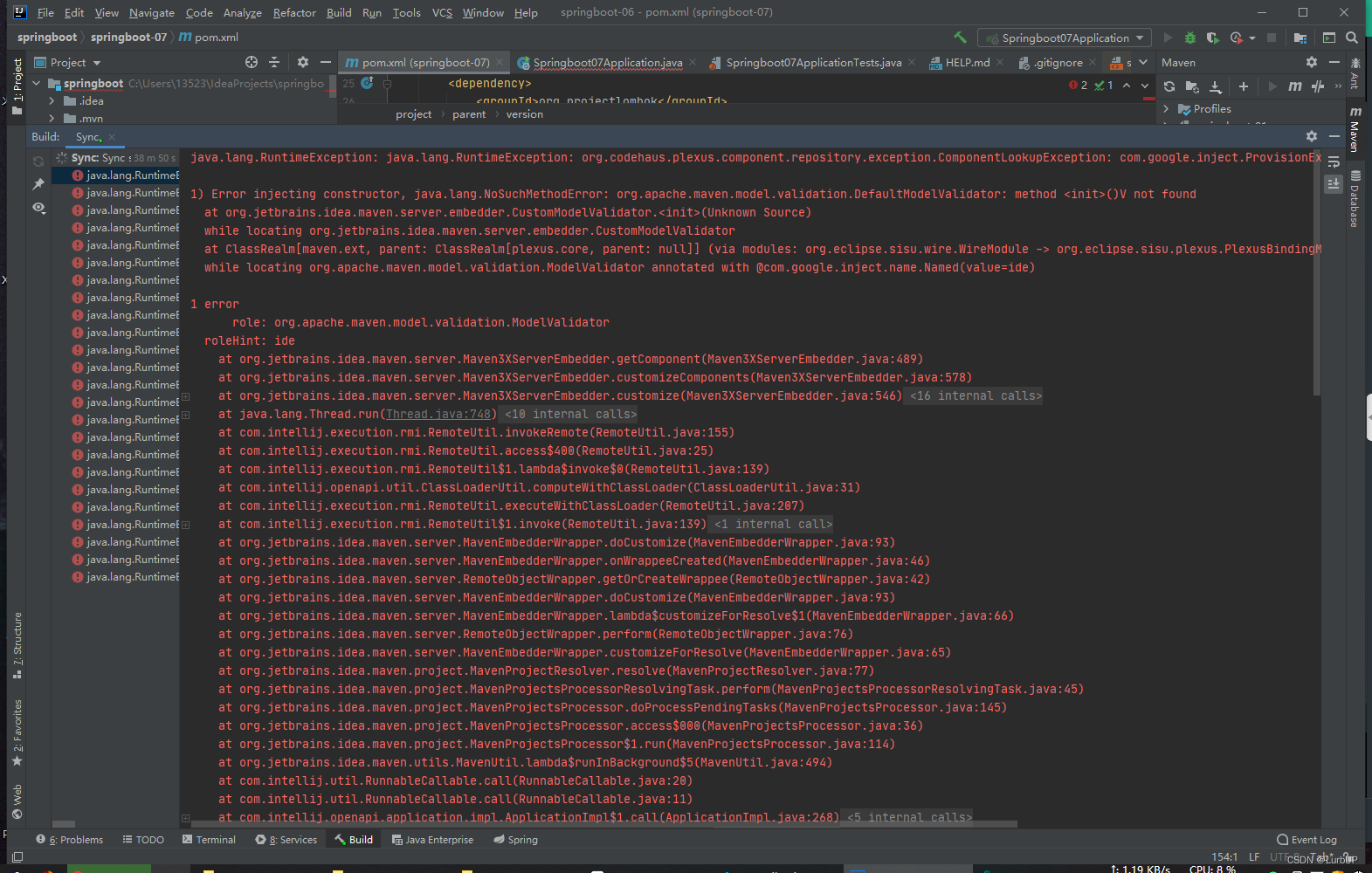
Task: Open the File menu
Action: click(45, 12)
